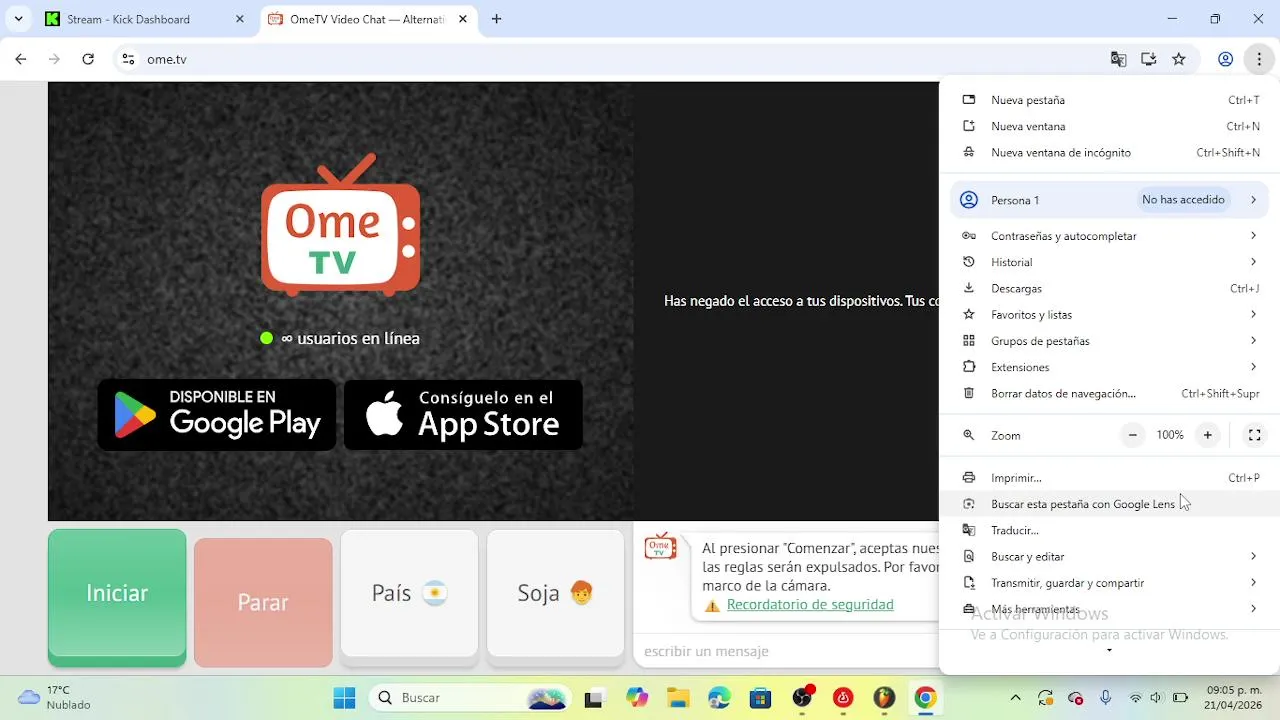Screen dimensions: 1280x720
Task: Expand Contraseñas y autocompletar submenu
Action: coord(1110,236)
